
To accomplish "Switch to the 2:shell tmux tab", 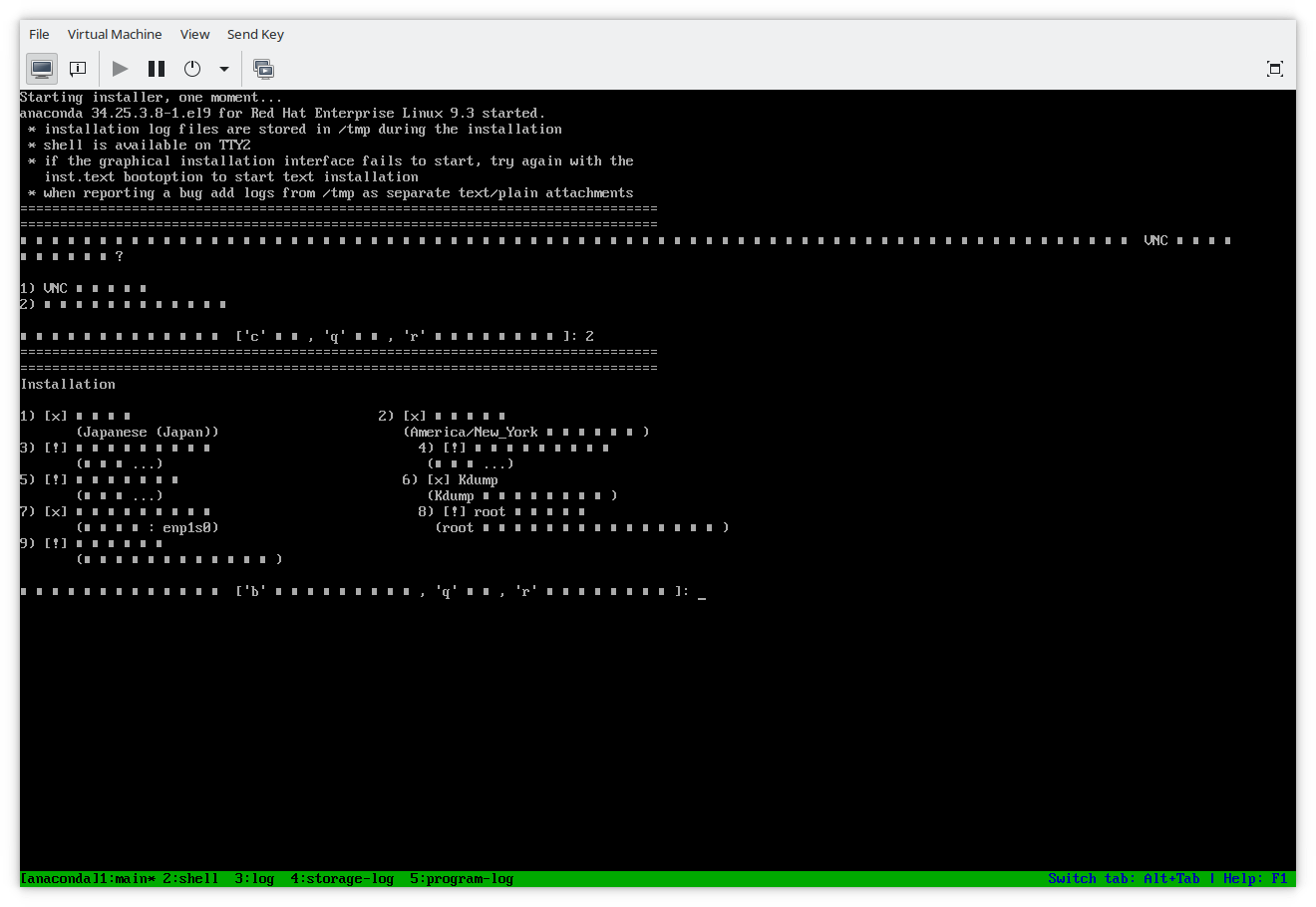I will (x=190, y=879).
